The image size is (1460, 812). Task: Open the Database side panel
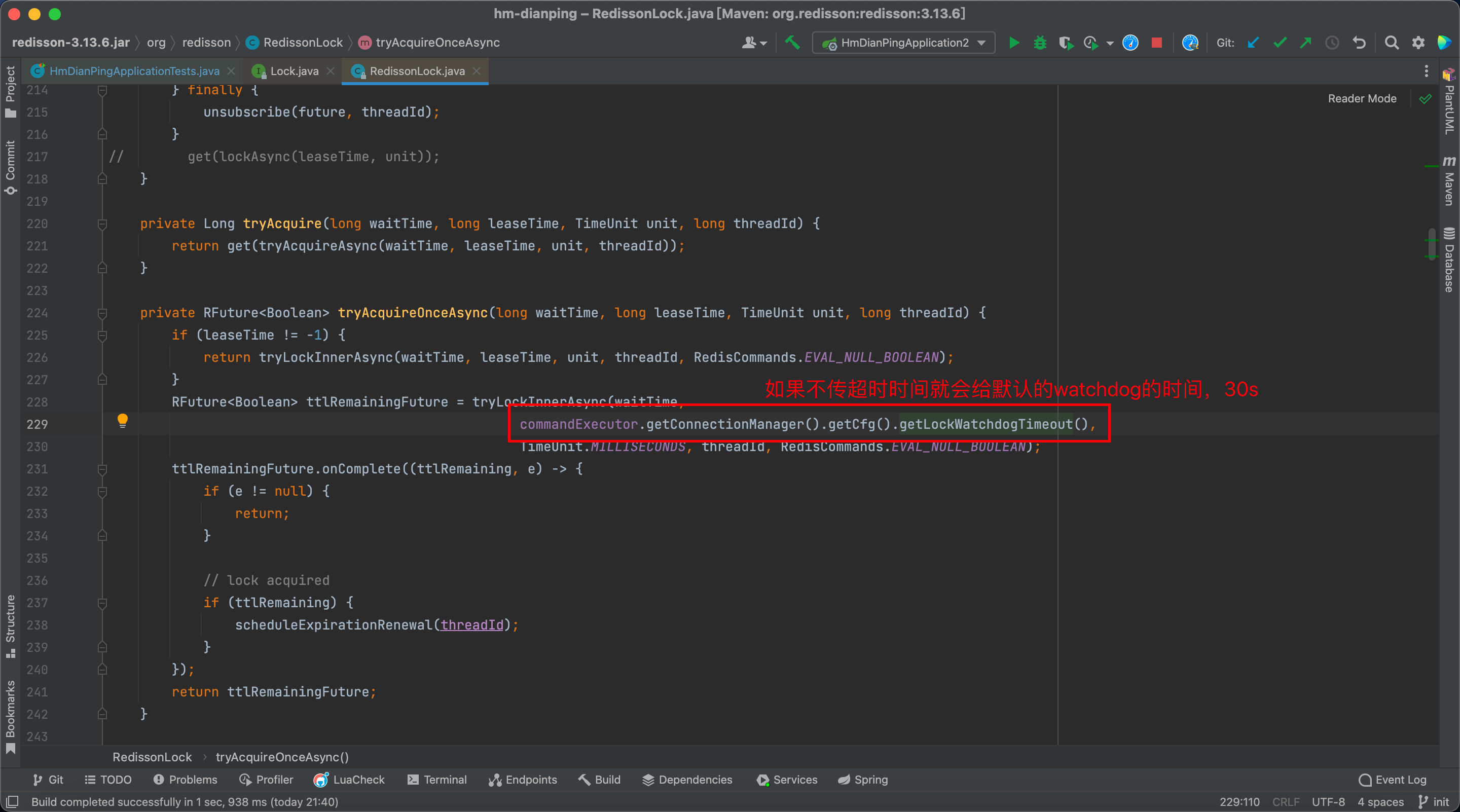pos(1449,260)
